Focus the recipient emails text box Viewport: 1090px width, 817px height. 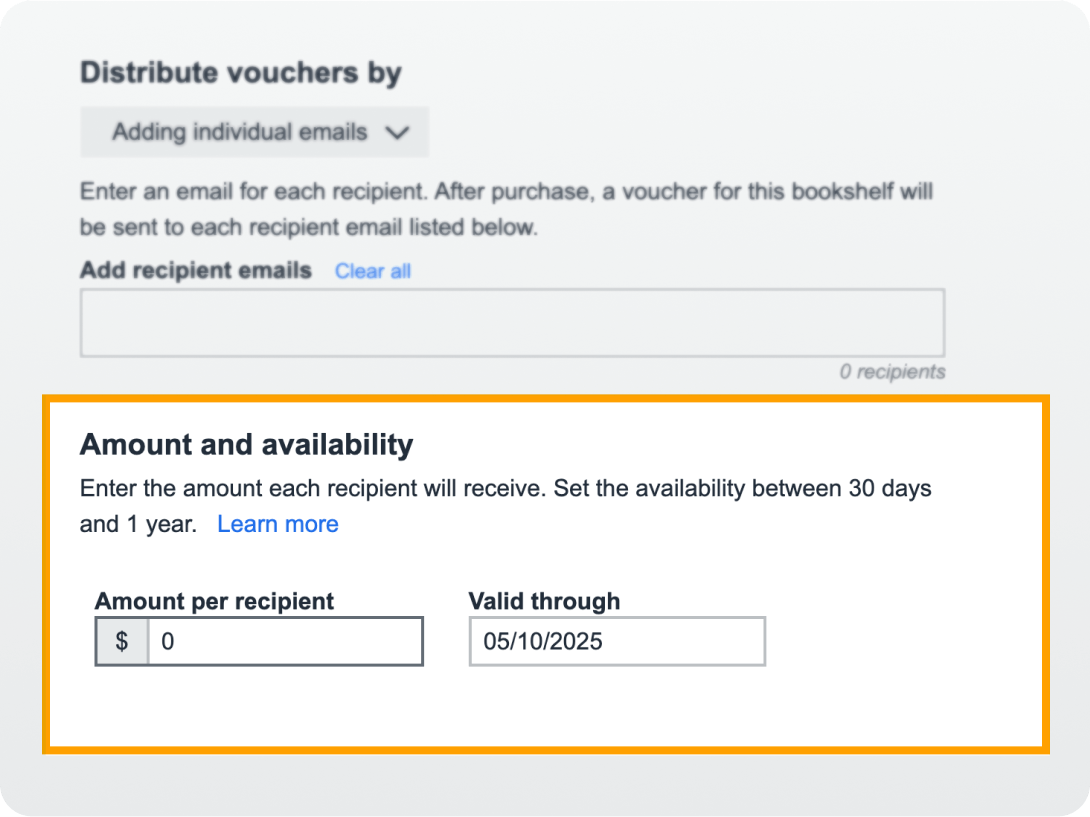[x=512, y=323]
